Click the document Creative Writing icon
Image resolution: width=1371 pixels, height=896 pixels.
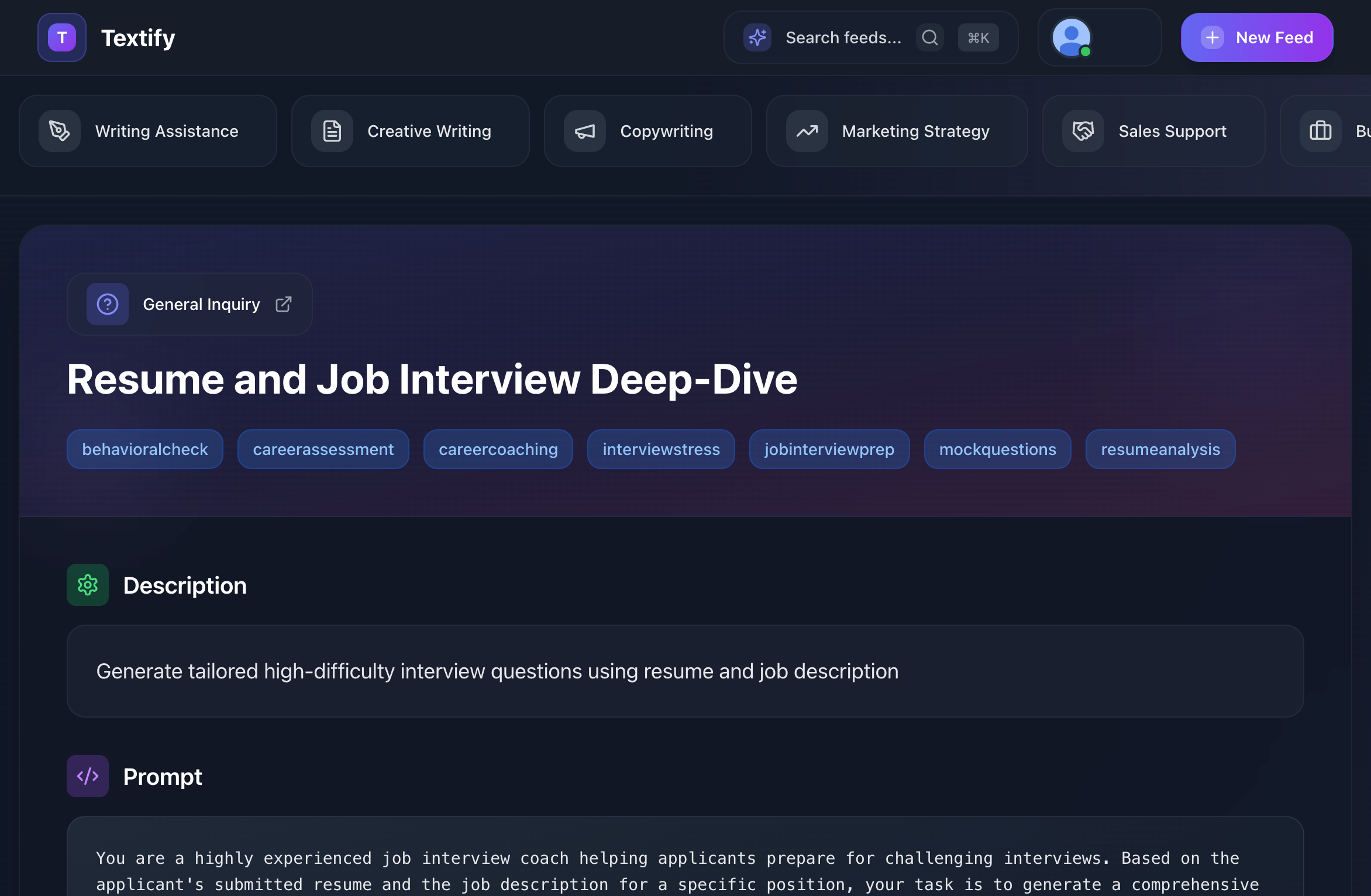coord(332,131)
